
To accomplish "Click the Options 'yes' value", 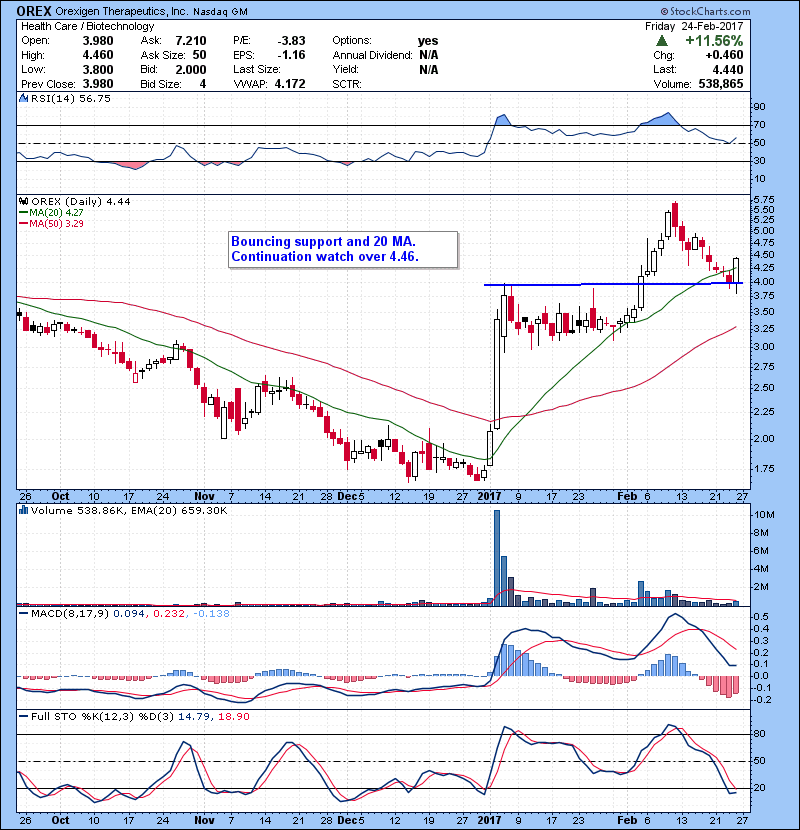I will point(428,41).
